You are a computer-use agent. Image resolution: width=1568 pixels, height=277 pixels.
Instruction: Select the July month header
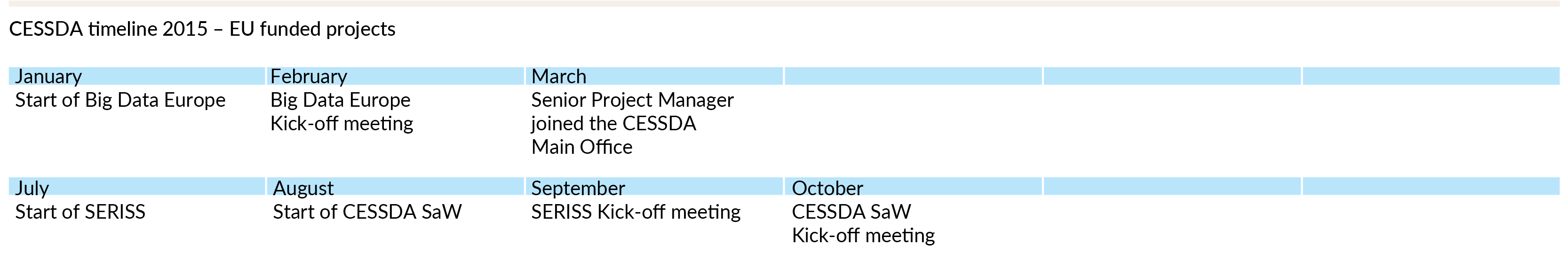tap(137, 187)
